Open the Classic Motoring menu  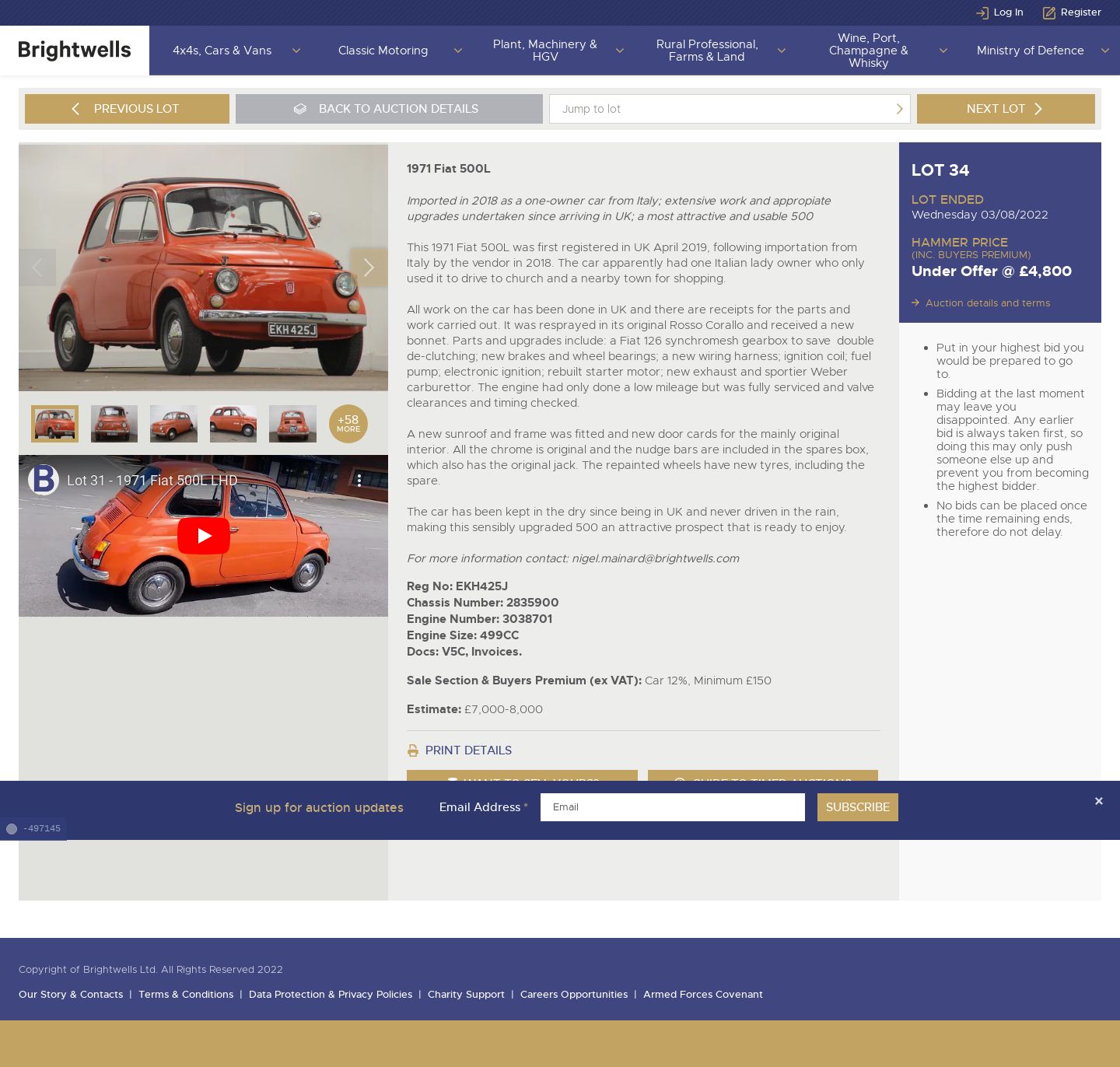(x=383, y=51)
